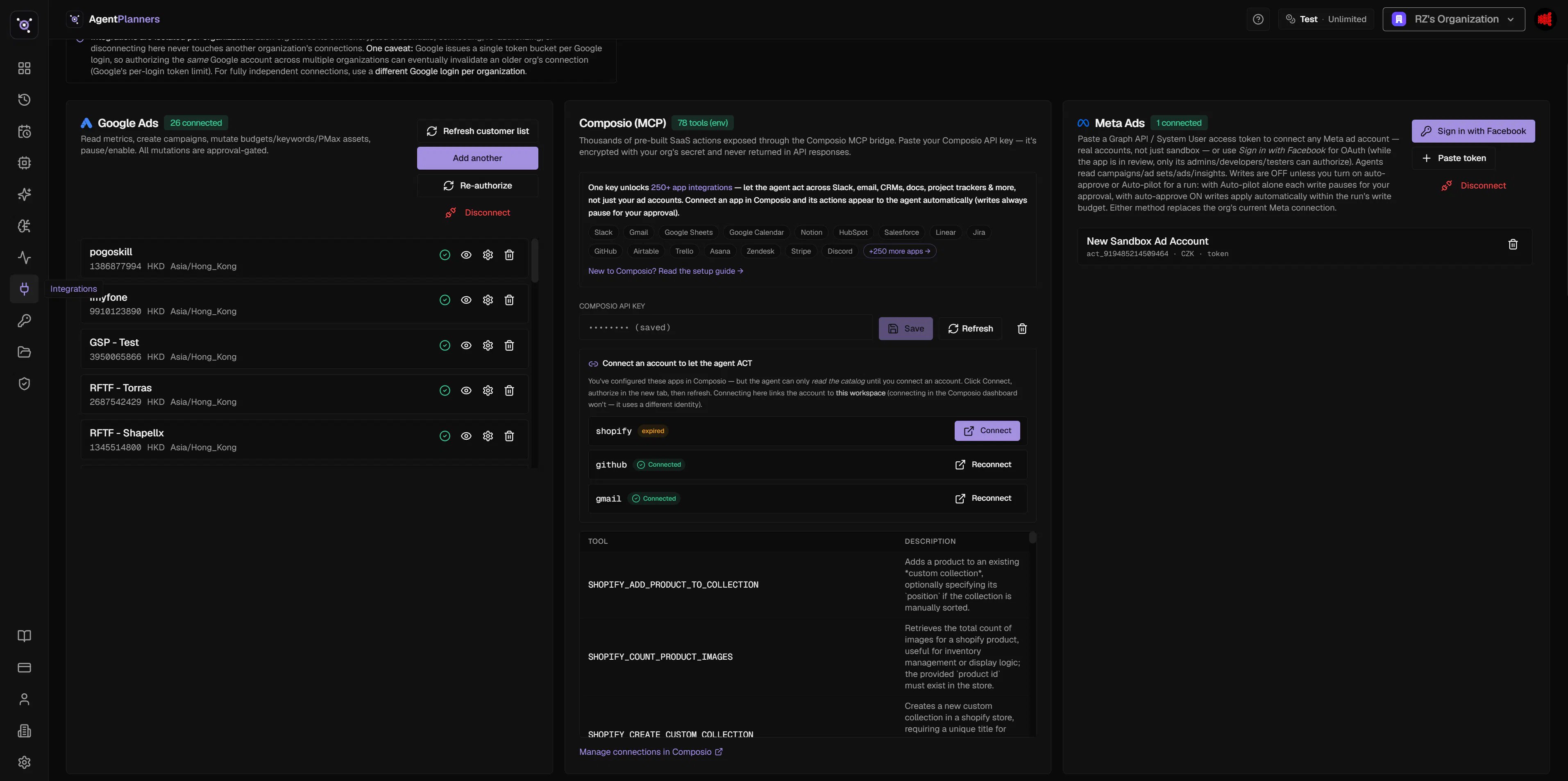Click Sign in with Facebook
1568x781 pixels.
click(1474, 131)
